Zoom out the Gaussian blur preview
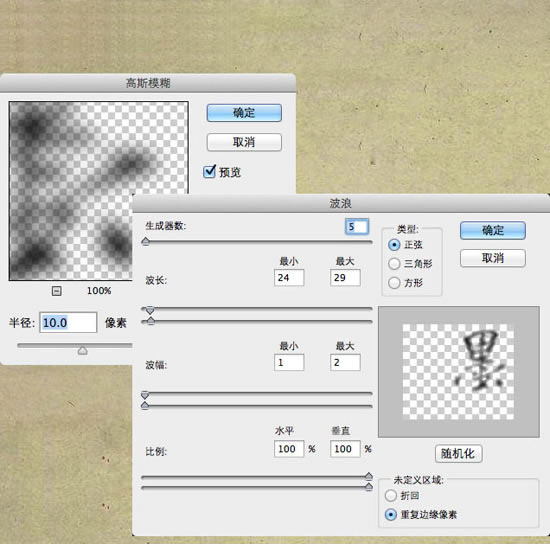The image size is (550, 544). tap(56, 291)
